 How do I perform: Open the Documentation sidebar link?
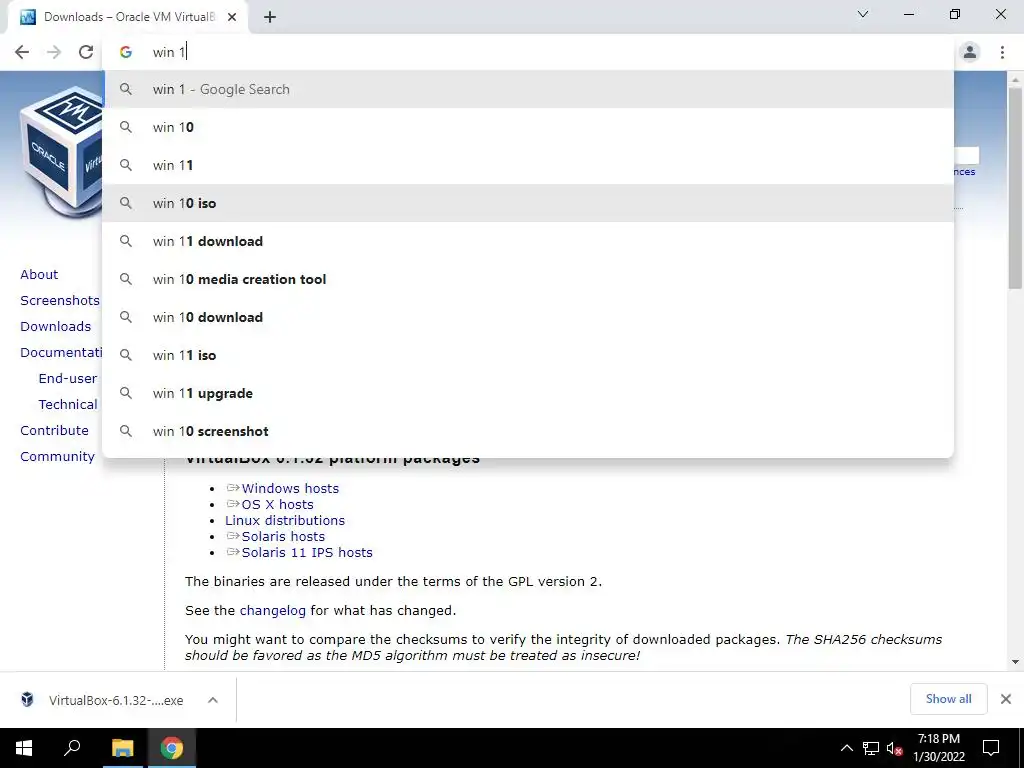(x=61, y=353)
